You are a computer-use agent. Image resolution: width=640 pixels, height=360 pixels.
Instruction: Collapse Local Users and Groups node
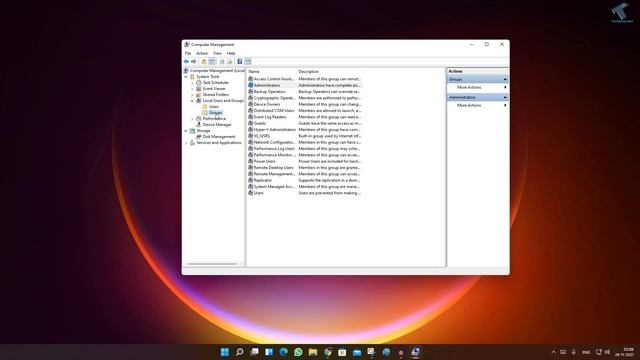[x=193, y=100]
